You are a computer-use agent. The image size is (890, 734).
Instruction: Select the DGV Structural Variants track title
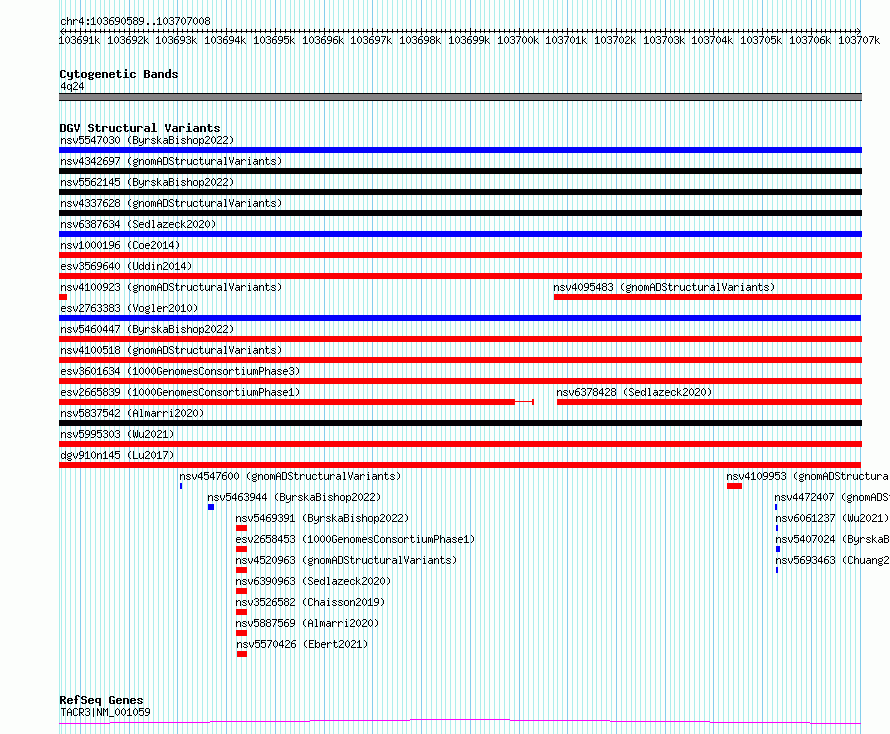pyautogui.click(x=140, y=128)
